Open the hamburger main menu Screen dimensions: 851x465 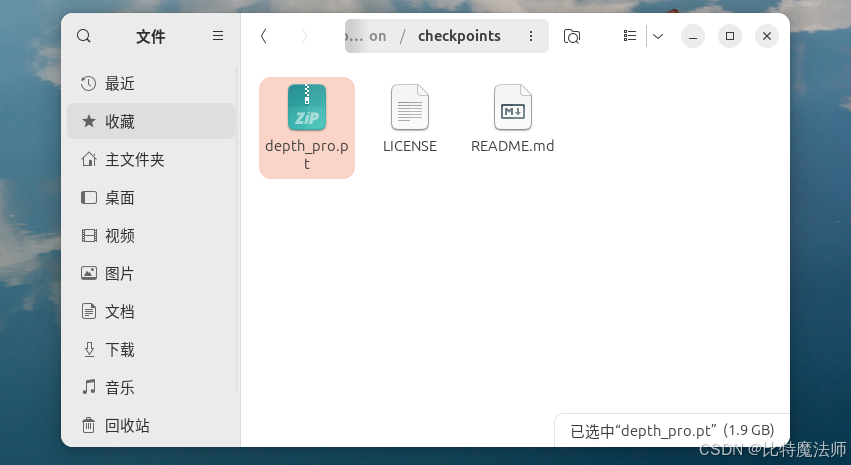pyautogui.click(x=218, y=36)
